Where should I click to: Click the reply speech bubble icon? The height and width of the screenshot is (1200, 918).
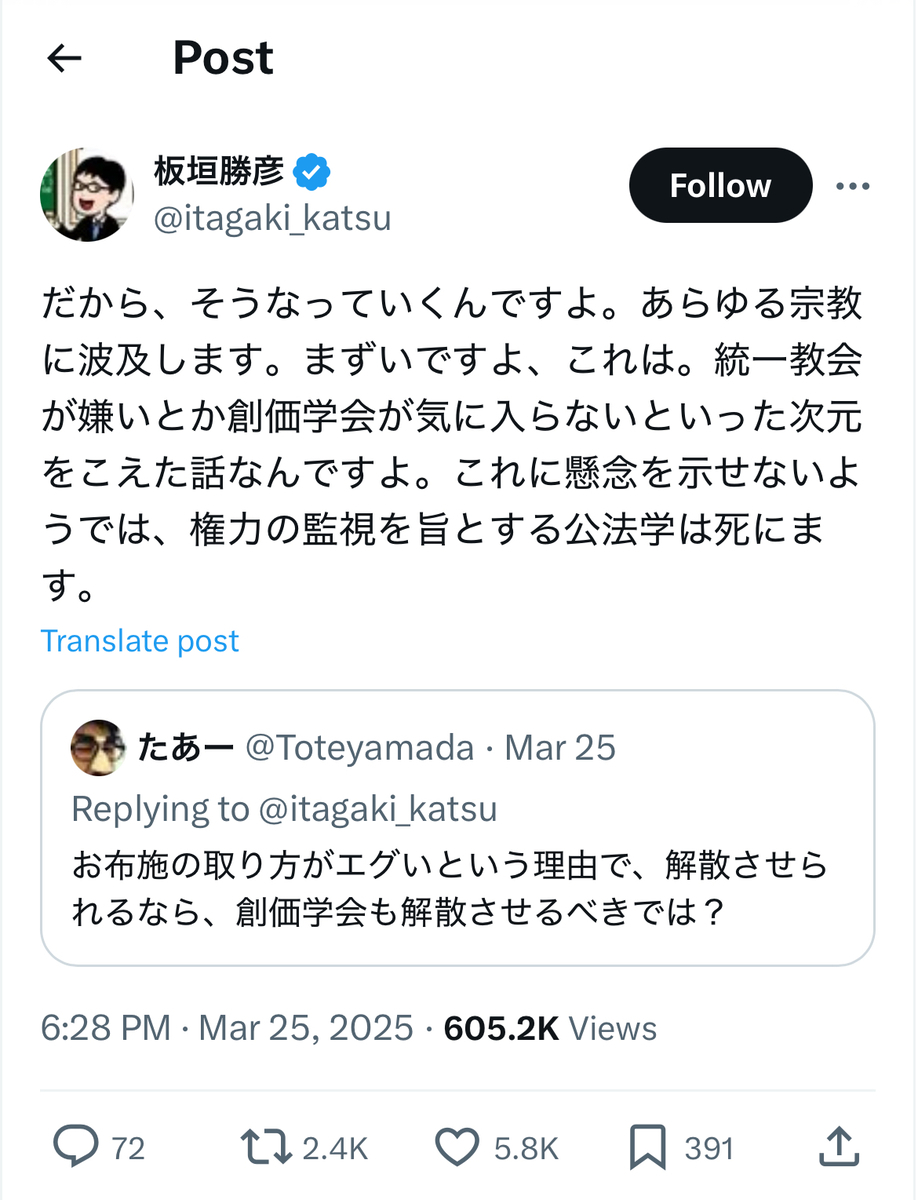(x=76, y=1146)
